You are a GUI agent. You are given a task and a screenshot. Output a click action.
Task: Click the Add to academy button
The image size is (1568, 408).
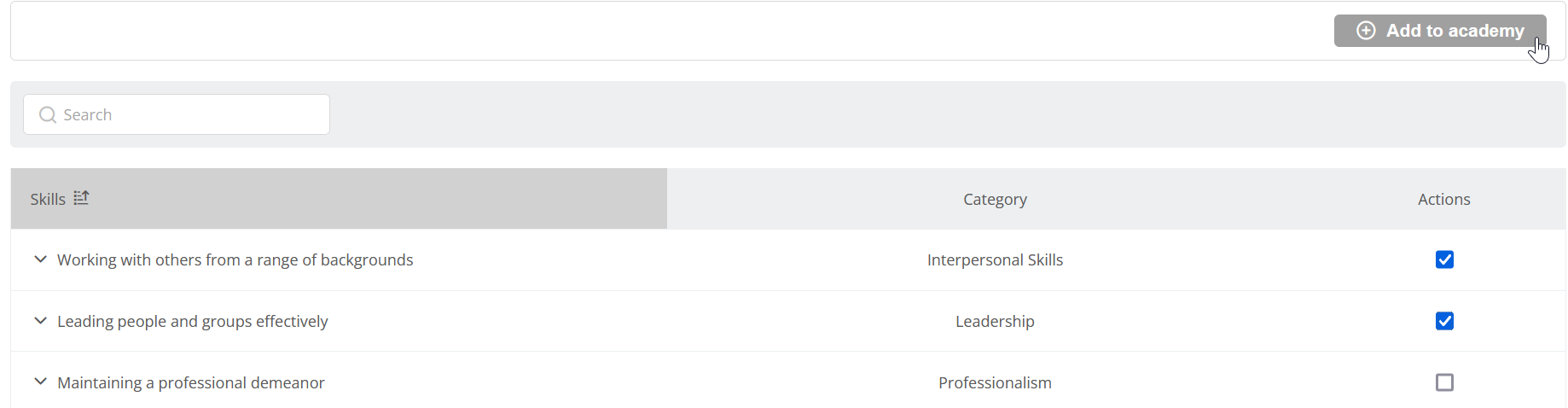[1440, 31]
